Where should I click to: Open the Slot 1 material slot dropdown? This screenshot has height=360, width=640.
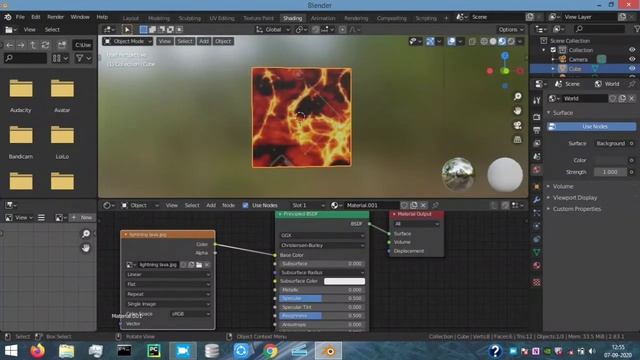coord(308,205)
